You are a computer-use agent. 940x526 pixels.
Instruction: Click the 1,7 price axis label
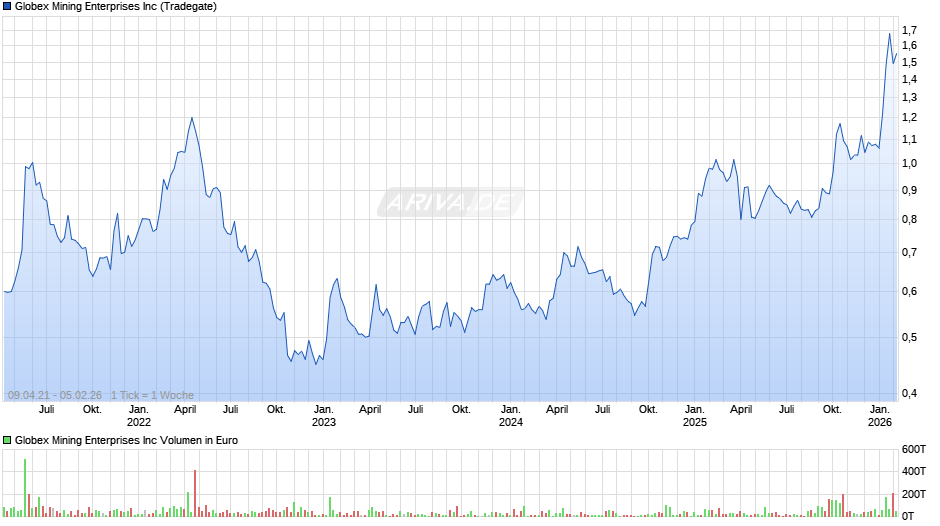click(x=909, y=30)
